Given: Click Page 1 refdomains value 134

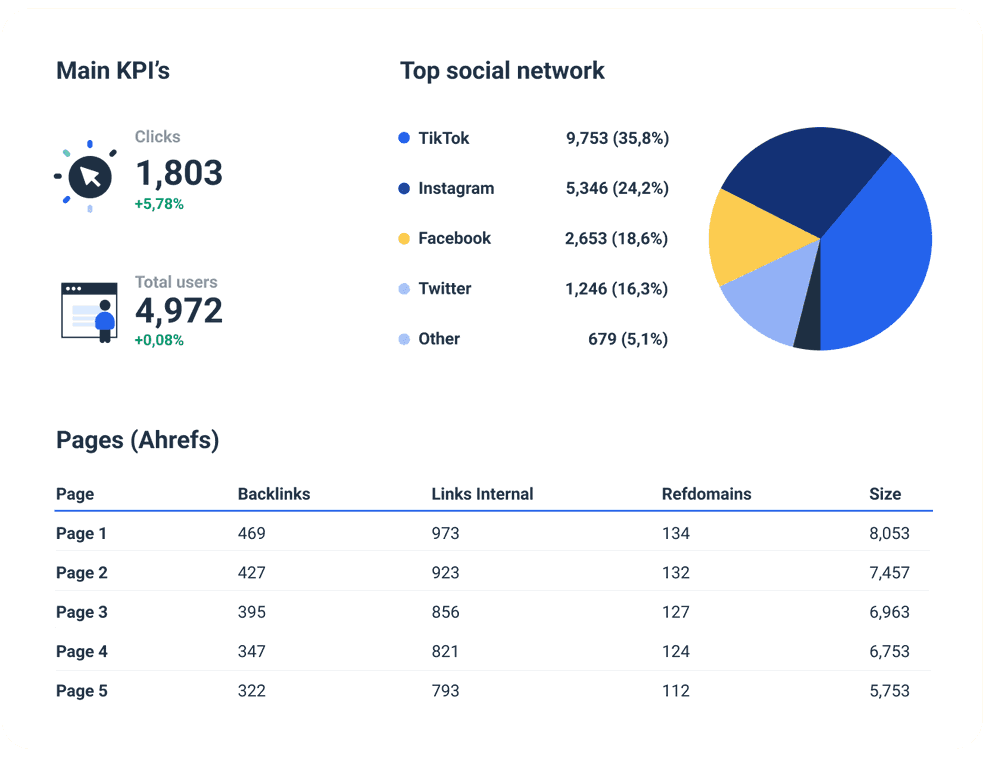Looking at the screenshot, I should (676, 534).
